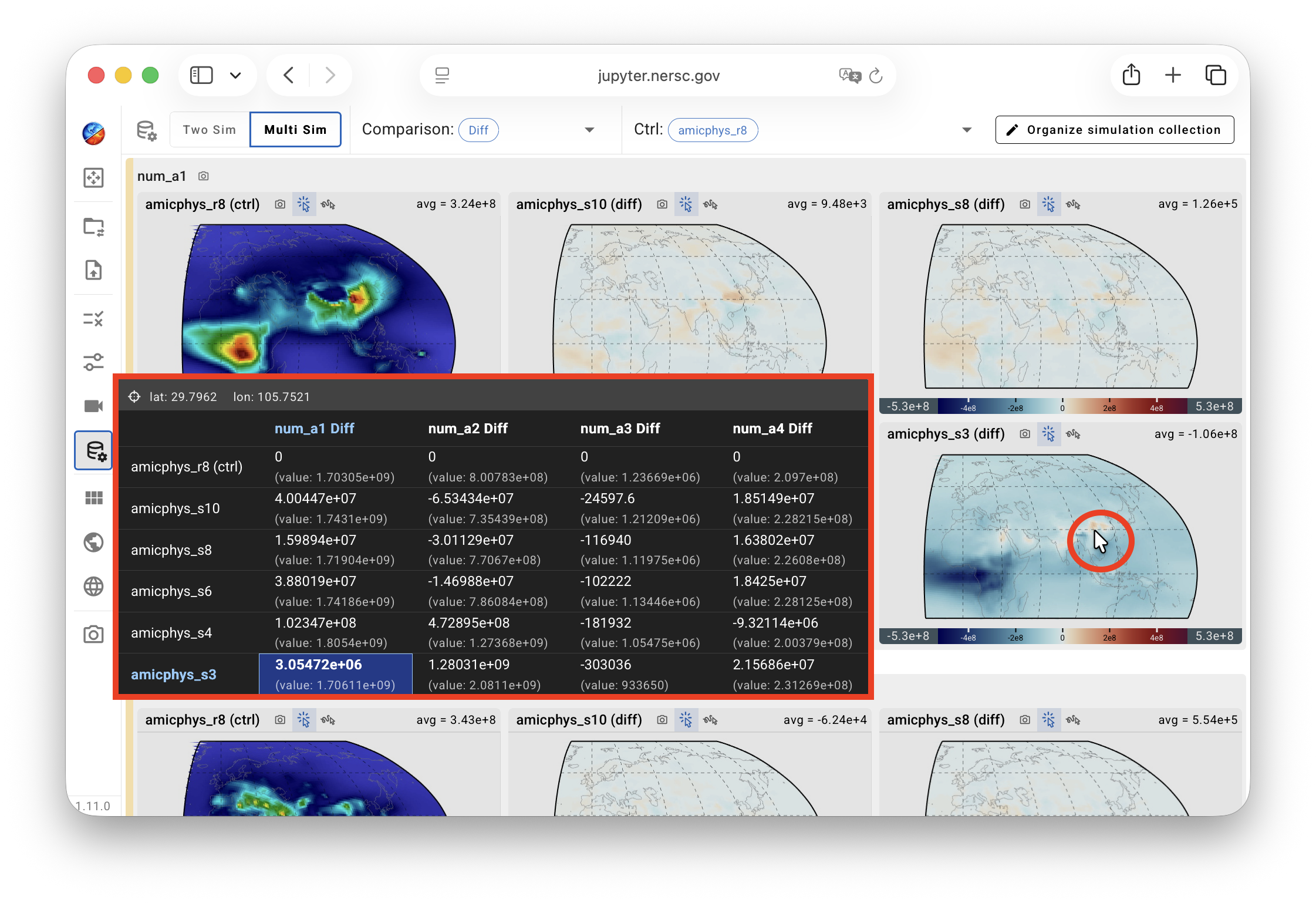The width and height of the screenshot is (1316, 903).
Task: Click the amicphys_s3 (diff) map
Action: coord(1061,536)
